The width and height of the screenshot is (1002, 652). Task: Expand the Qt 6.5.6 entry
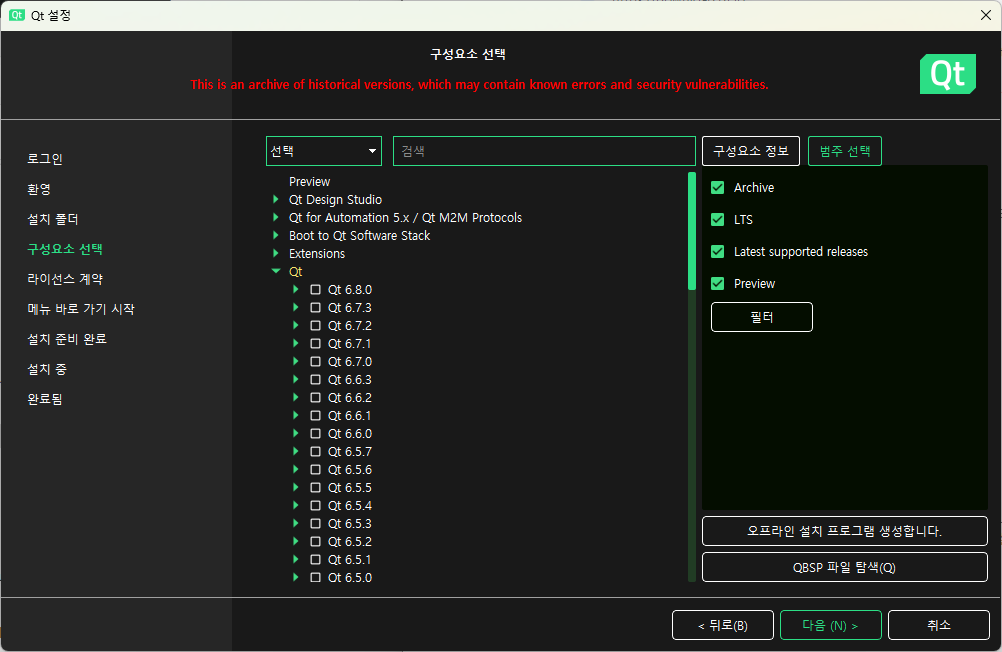(x=295, y=469)
